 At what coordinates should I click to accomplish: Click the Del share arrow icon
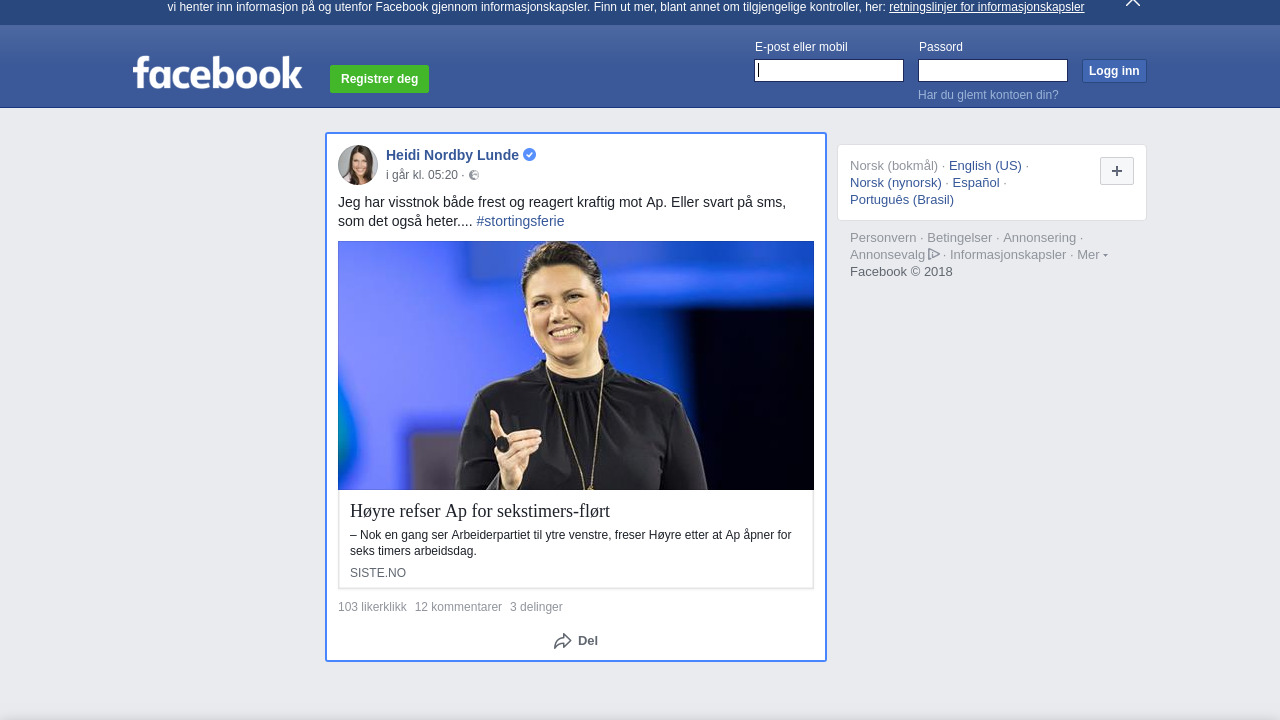click(x=563, y=641)
